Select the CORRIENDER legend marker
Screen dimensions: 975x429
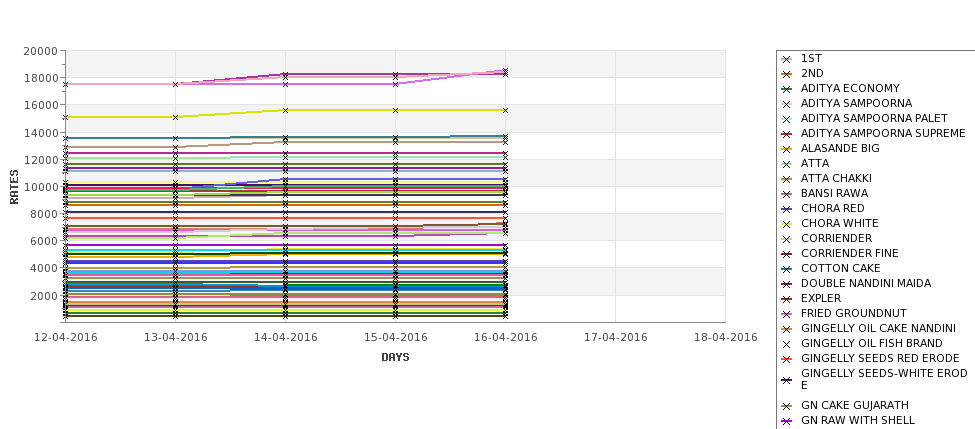tap(787, 239)
